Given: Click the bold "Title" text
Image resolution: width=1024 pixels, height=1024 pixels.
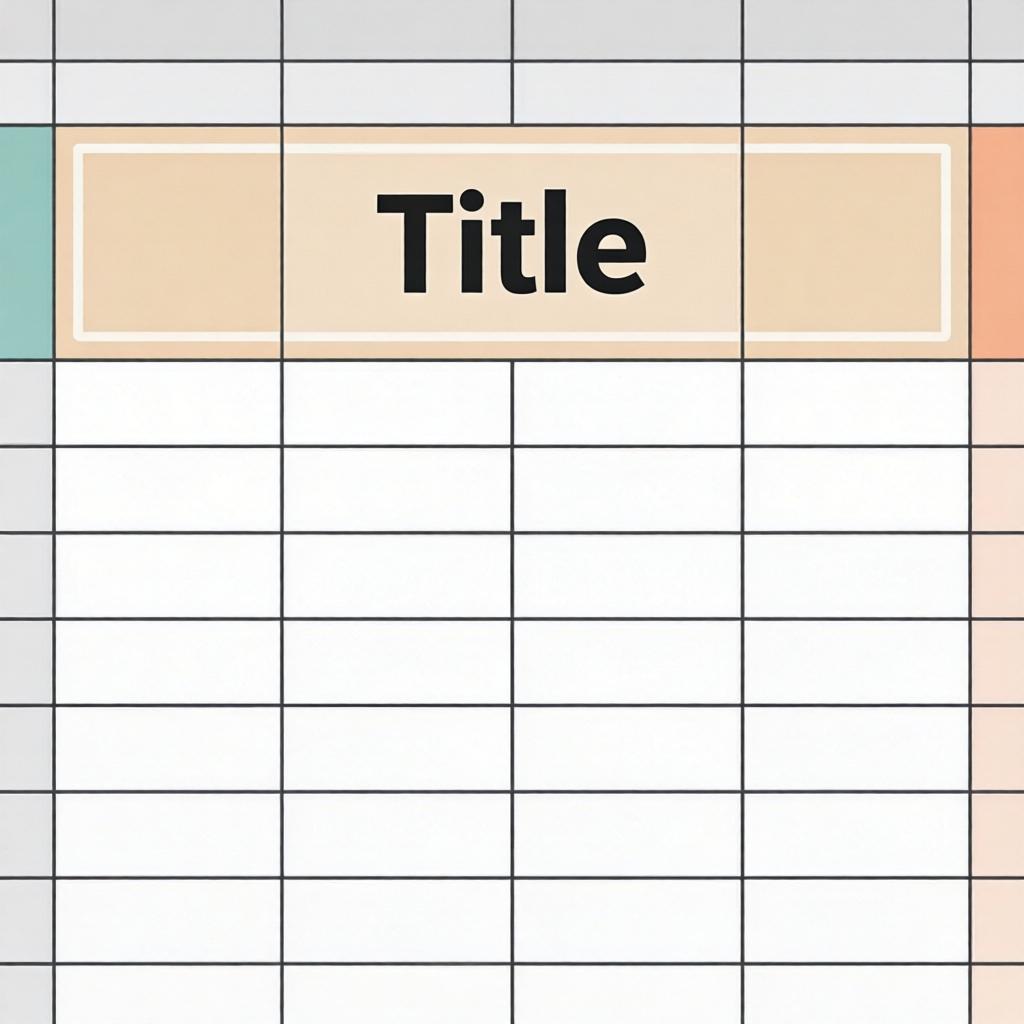Looking at the screenshot, I should click(510, 243).
